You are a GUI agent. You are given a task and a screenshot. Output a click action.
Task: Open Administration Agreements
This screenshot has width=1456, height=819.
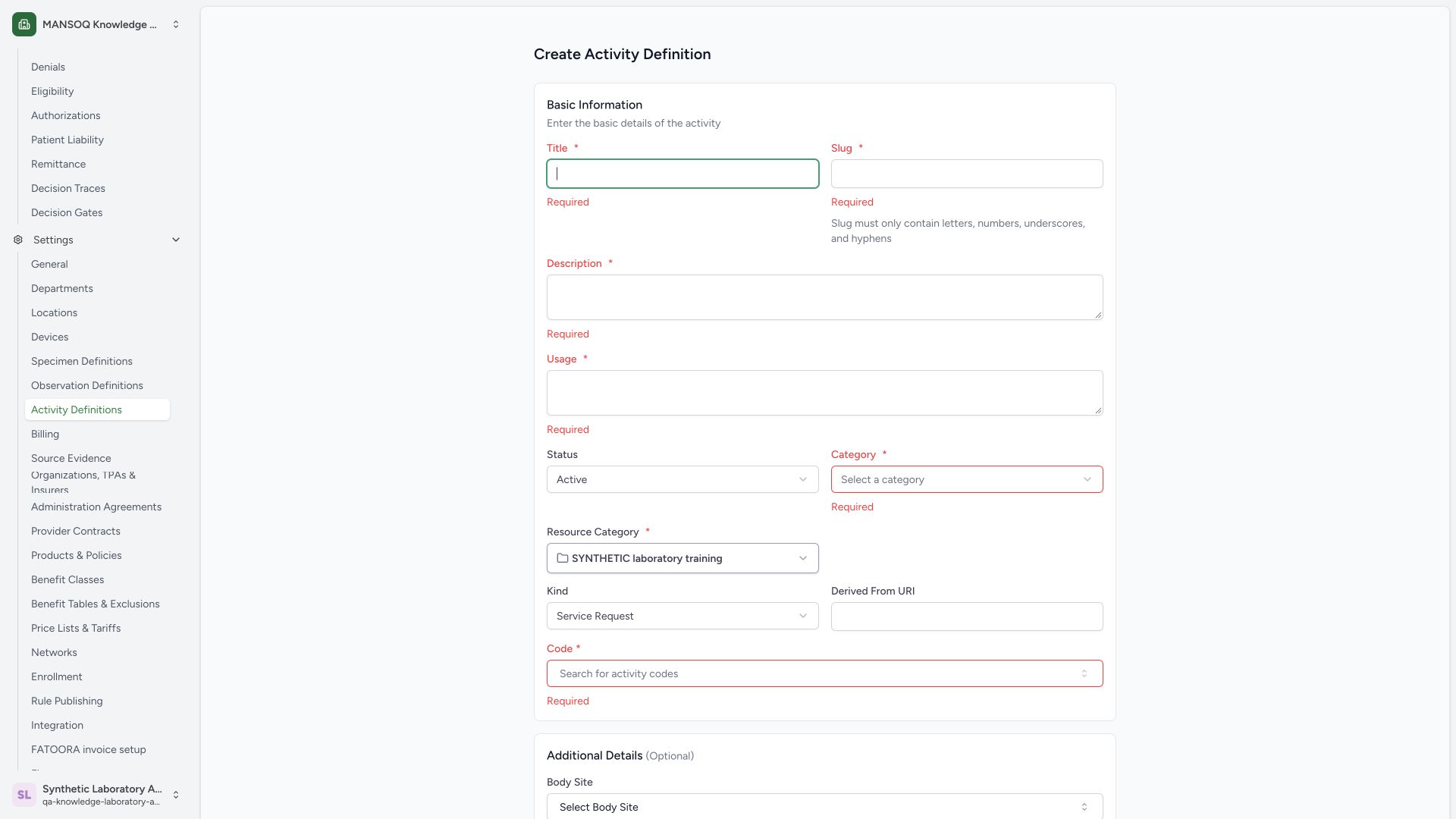96,507
